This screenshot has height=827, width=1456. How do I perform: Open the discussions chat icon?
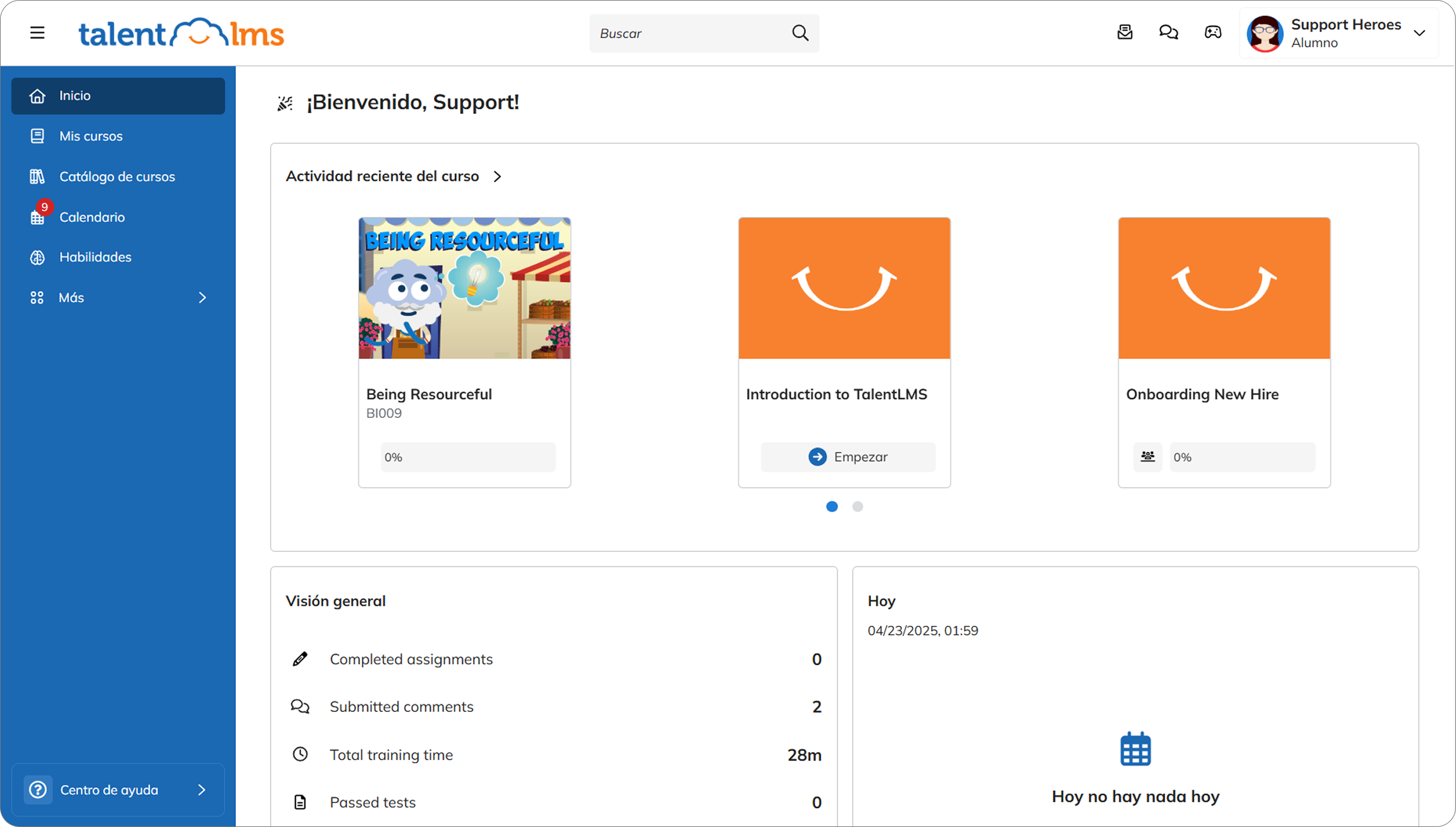pyautogui.click(x=1168, y=32)
